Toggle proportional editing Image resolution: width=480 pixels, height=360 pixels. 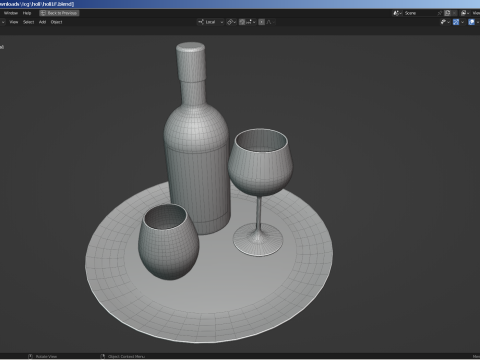[x=262, y=22]
